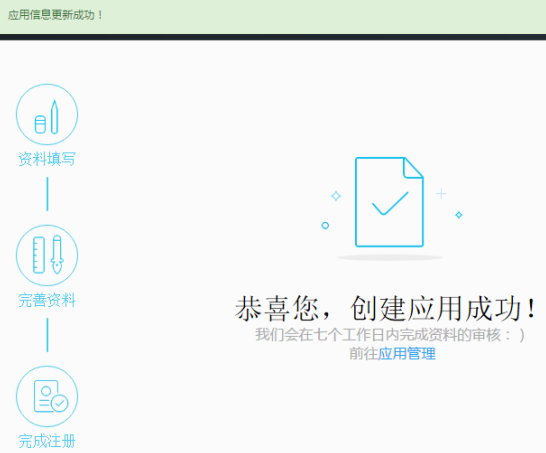Click the small hollow circle decoration left of document
Viewport: 546px width, 453px height.
pyautogui.click(x=325, y=225)
